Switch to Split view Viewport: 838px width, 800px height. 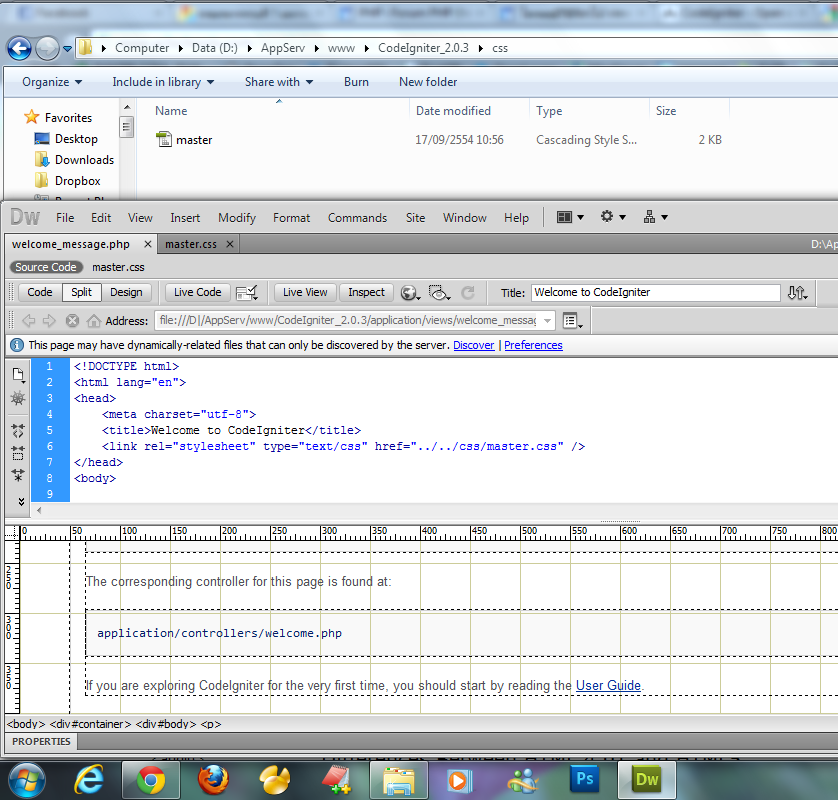[x=81, y=292]
